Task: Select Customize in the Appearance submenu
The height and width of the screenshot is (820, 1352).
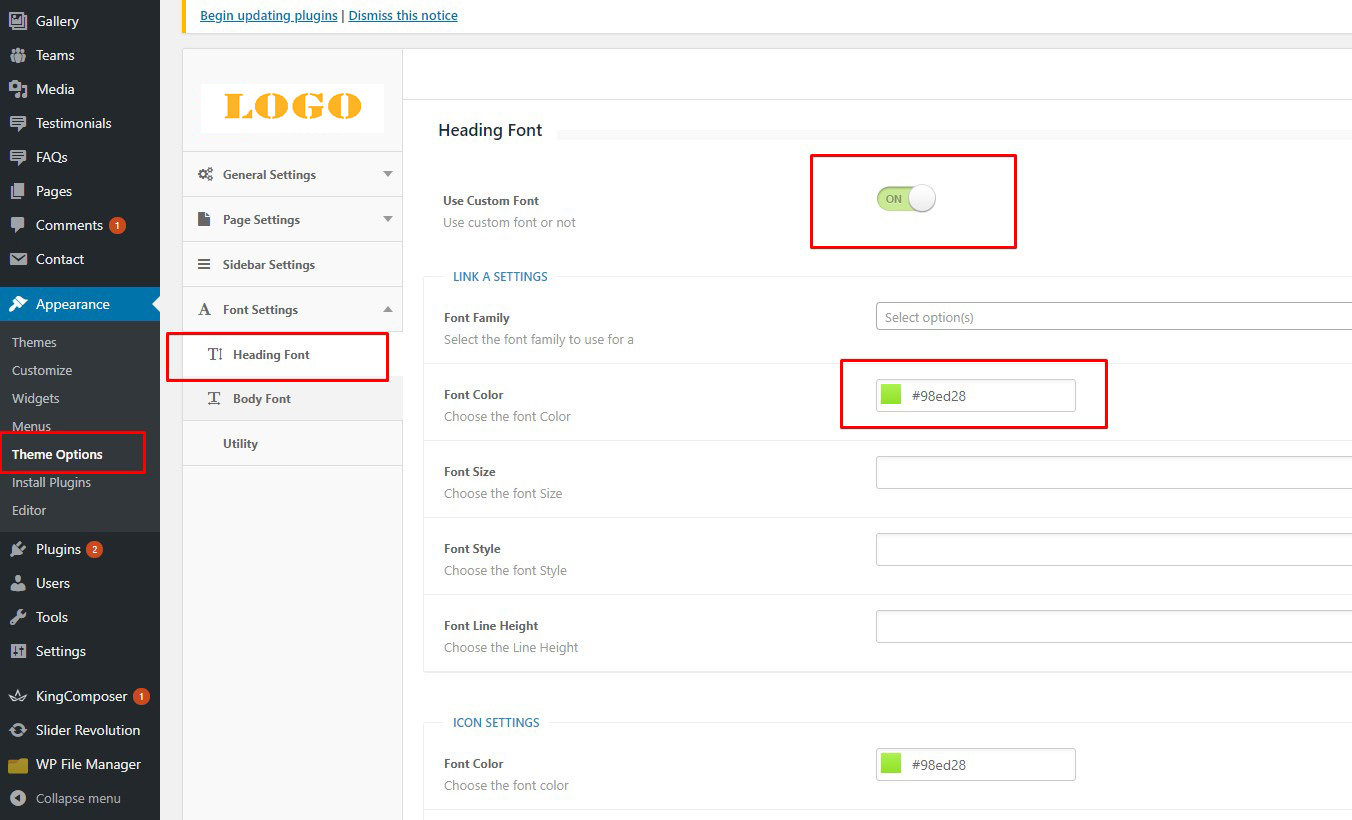Action: point(42,370)
